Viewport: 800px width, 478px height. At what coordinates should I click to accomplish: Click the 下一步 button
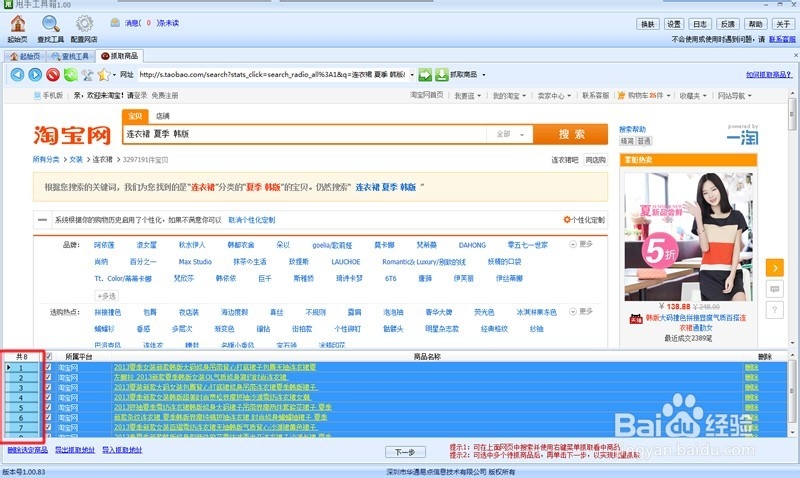[x=405, y=452]
